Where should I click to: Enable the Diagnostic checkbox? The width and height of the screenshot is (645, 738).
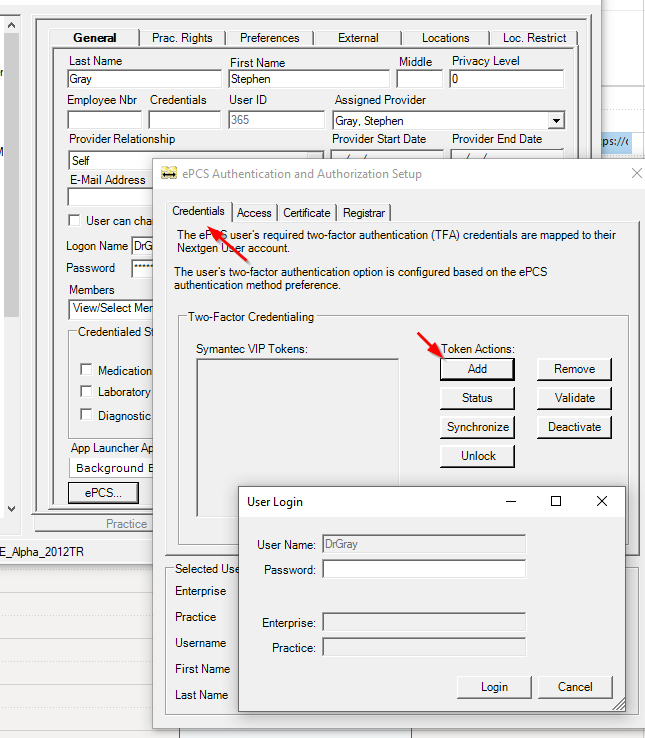pos(86,415)
